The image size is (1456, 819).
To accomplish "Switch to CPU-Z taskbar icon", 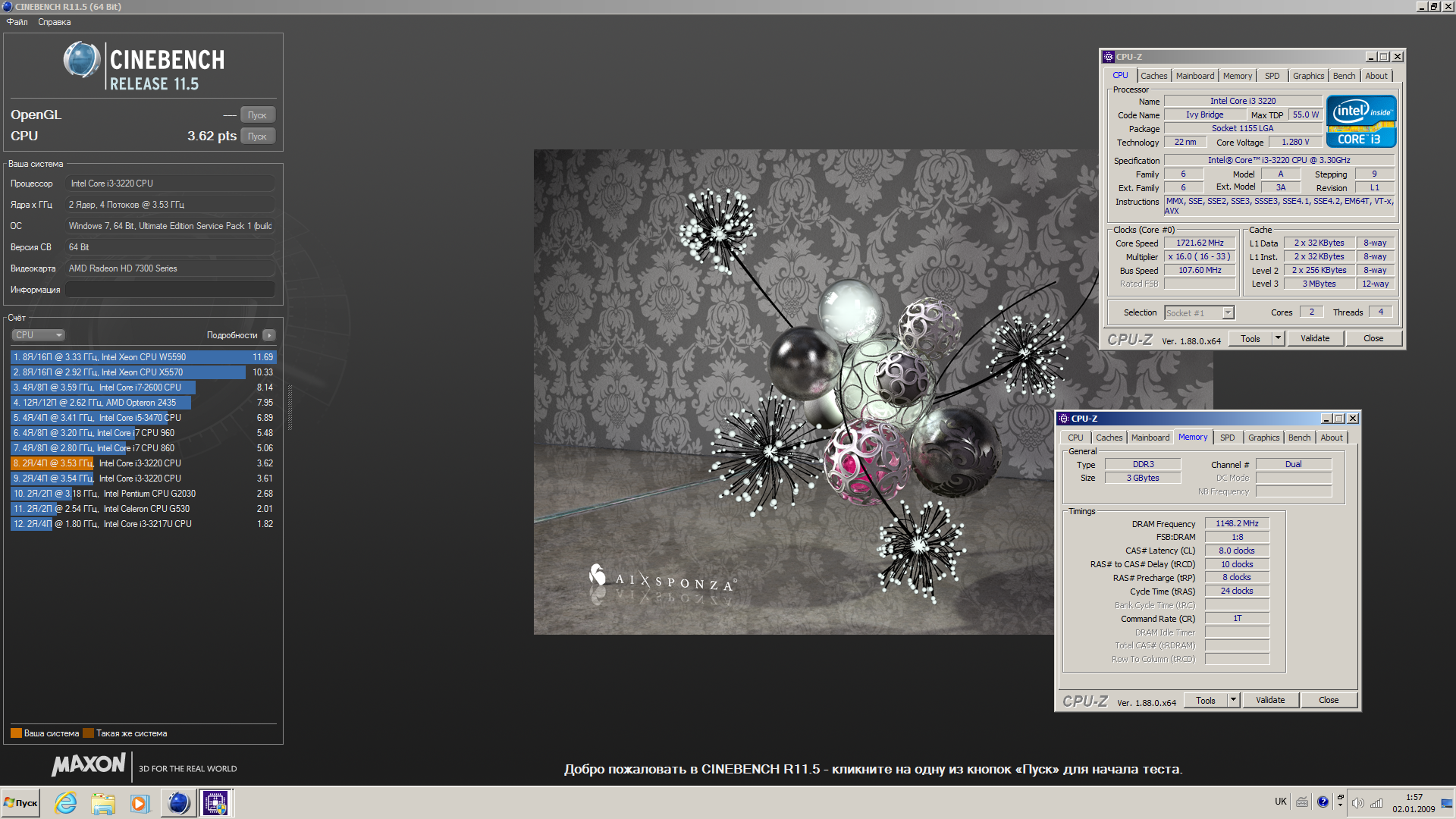I will [x=215, y=803].
